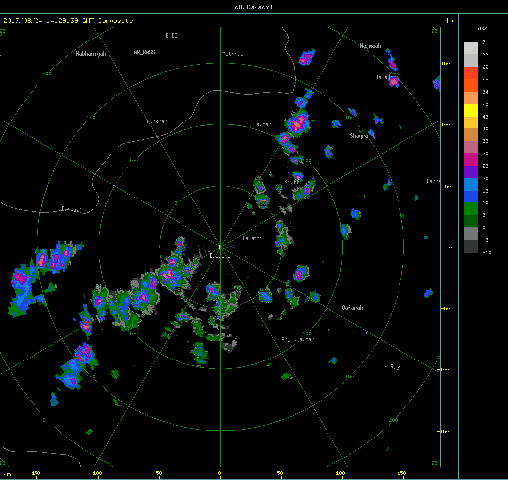
Task: Select the medium gray swatch near the legend bottom
Action: 471,234
